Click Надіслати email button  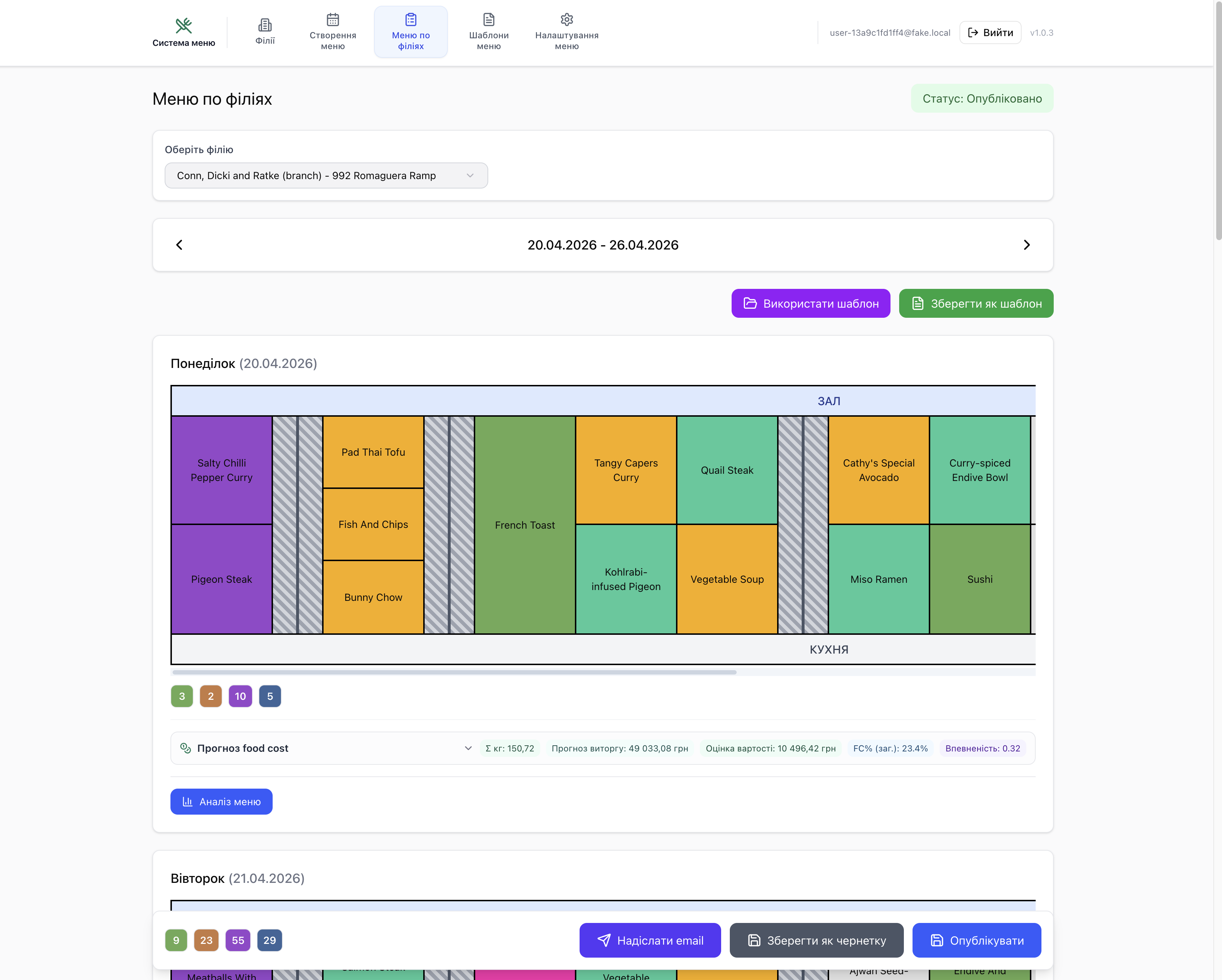point(650,940)
